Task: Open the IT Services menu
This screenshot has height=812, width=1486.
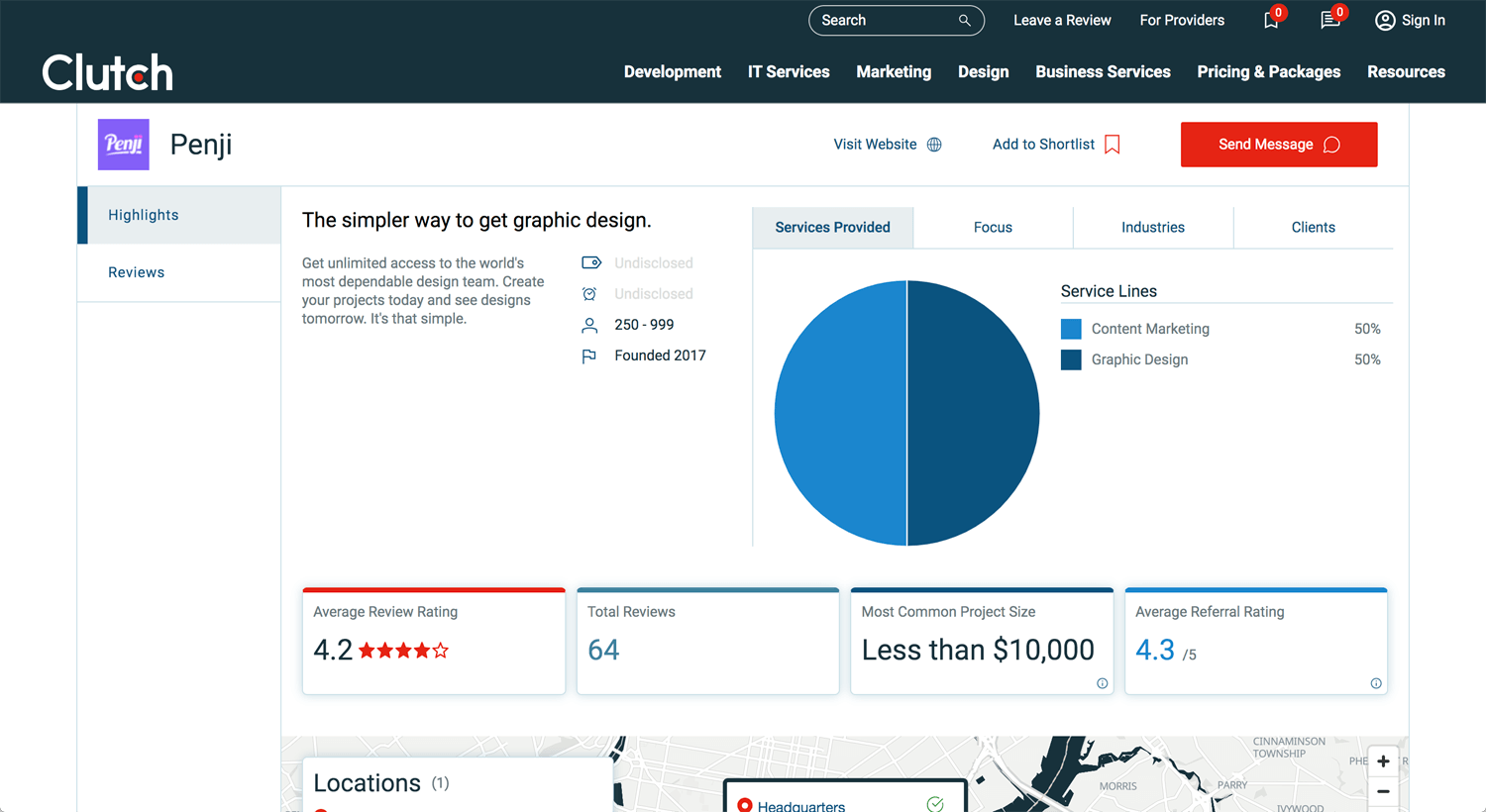Action: [789, 71]
